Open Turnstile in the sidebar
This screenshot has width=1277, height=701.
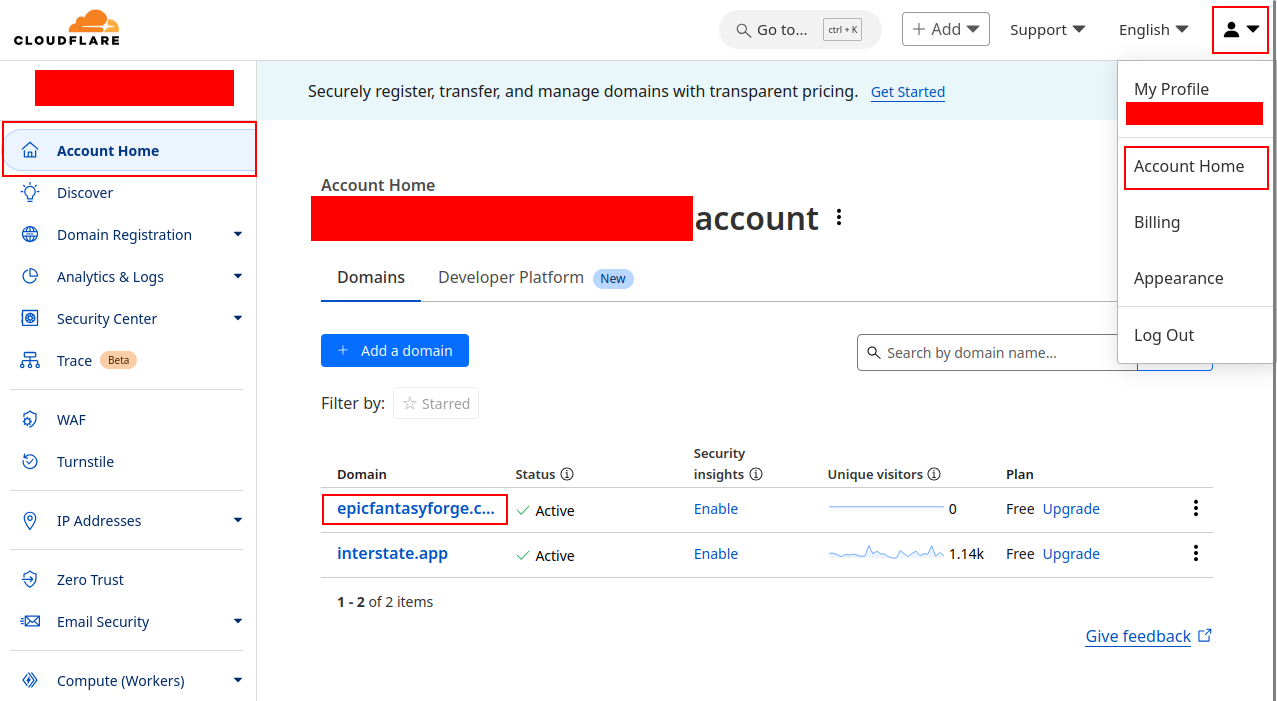[x=85, y=462]
